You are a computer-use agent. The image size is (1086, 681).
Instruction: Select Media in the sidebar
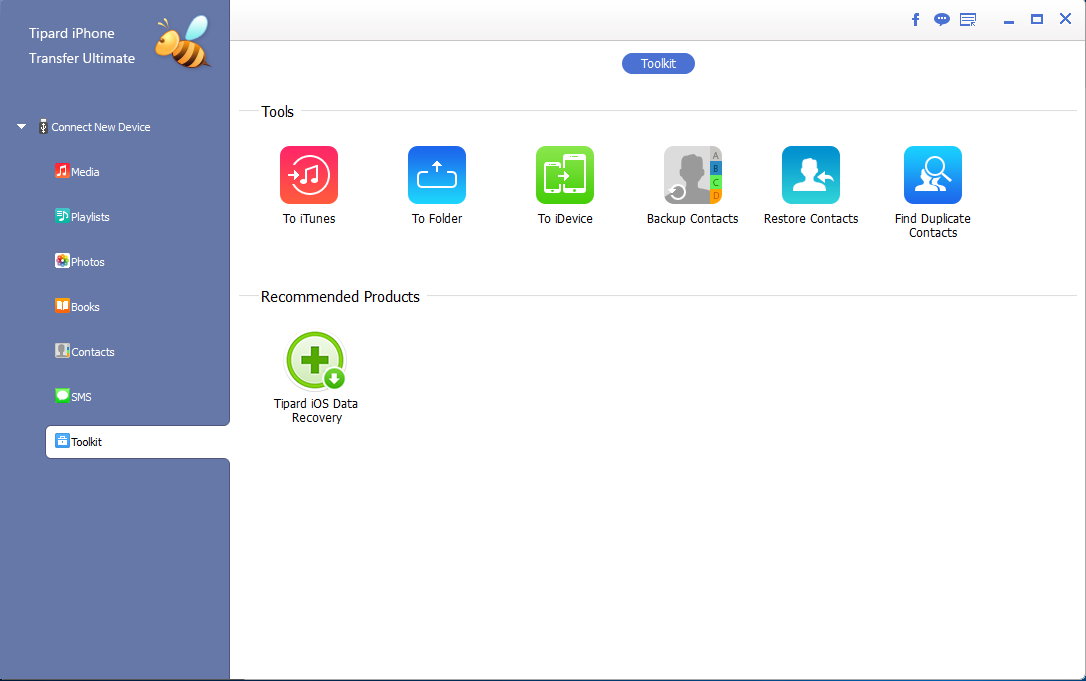pos(77,171)
